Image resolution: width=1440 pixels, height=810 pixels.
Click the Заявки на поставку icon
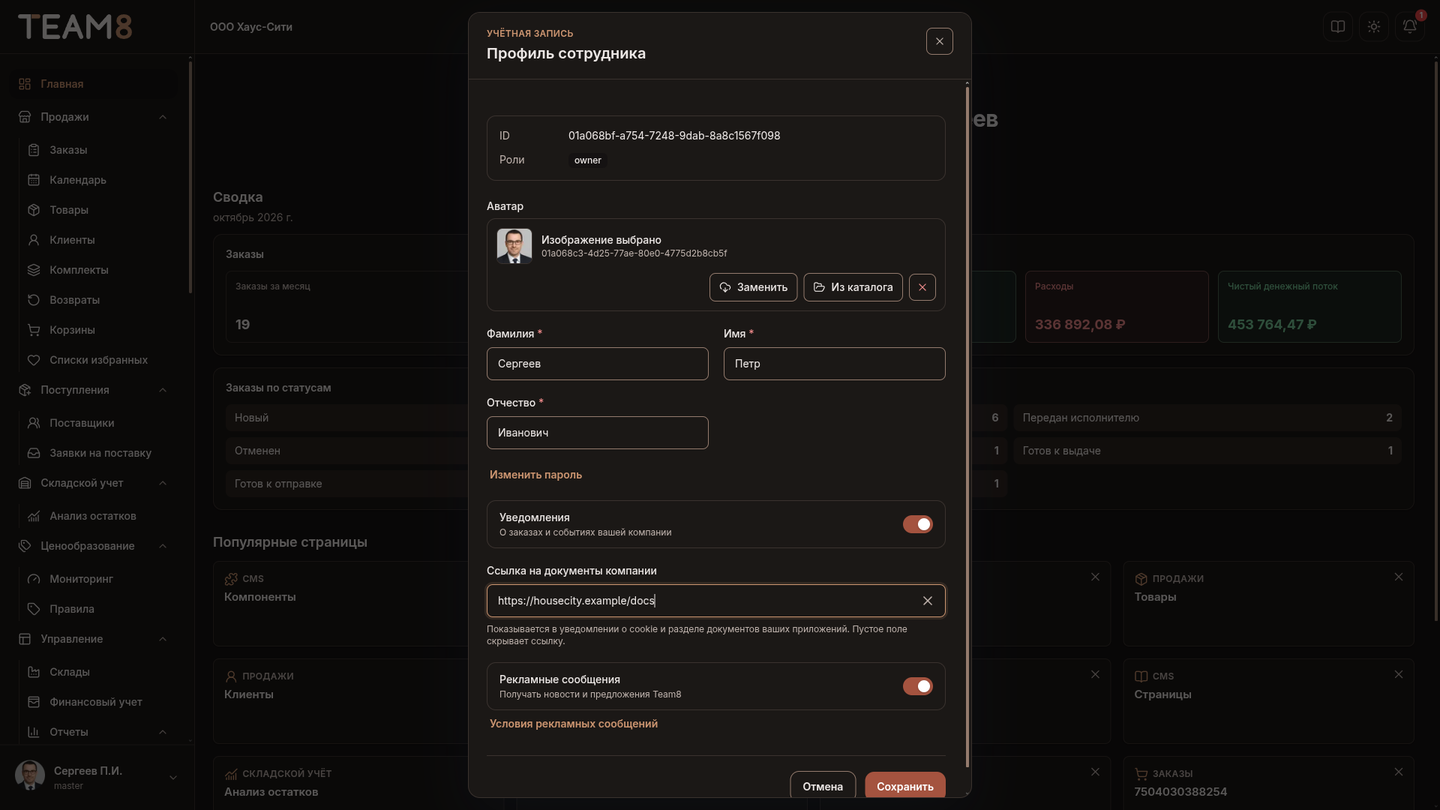(x=34, y=453)
